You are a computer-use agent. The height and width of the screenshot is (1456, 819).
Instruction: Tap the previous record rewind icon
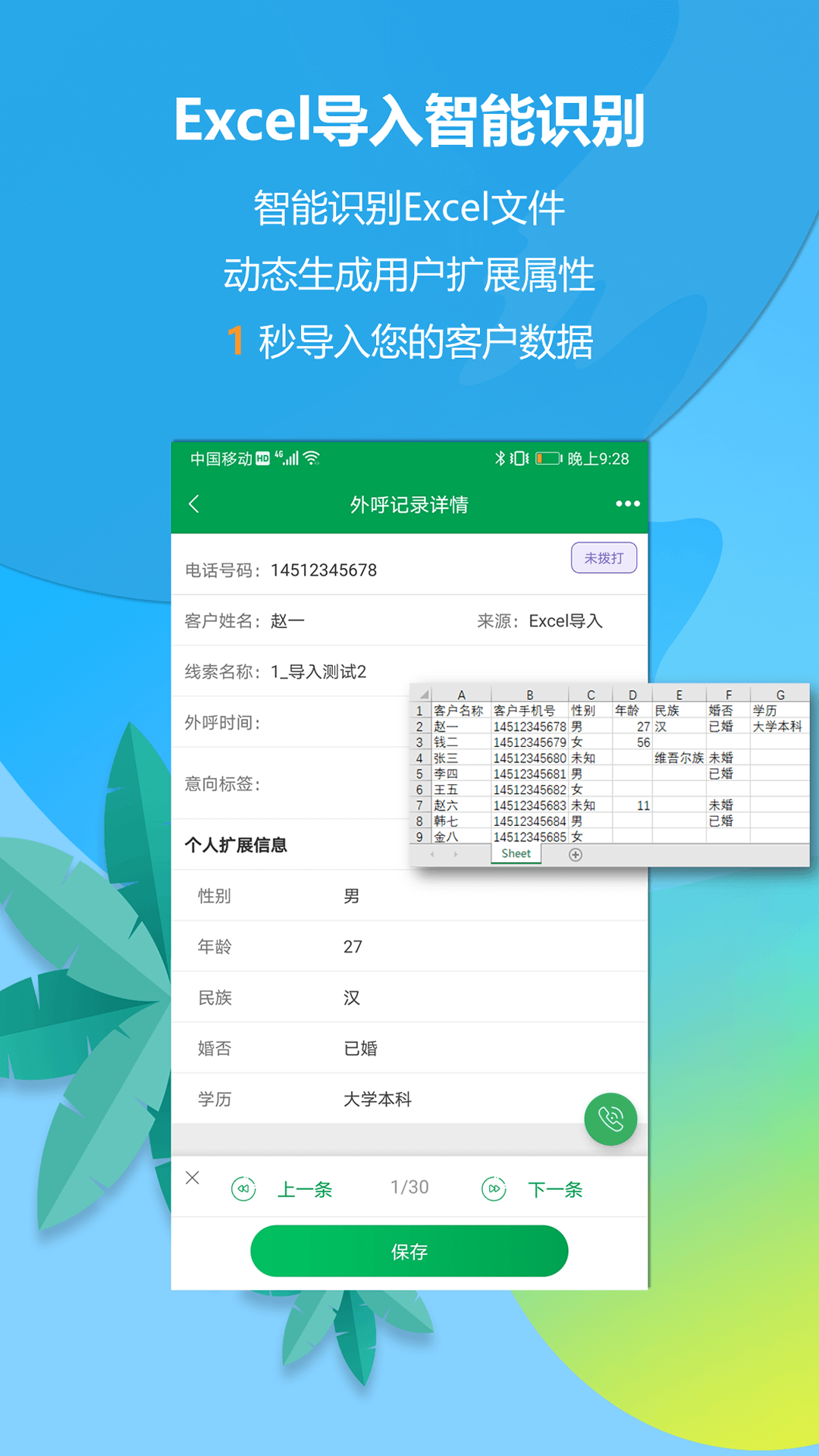243,1188
